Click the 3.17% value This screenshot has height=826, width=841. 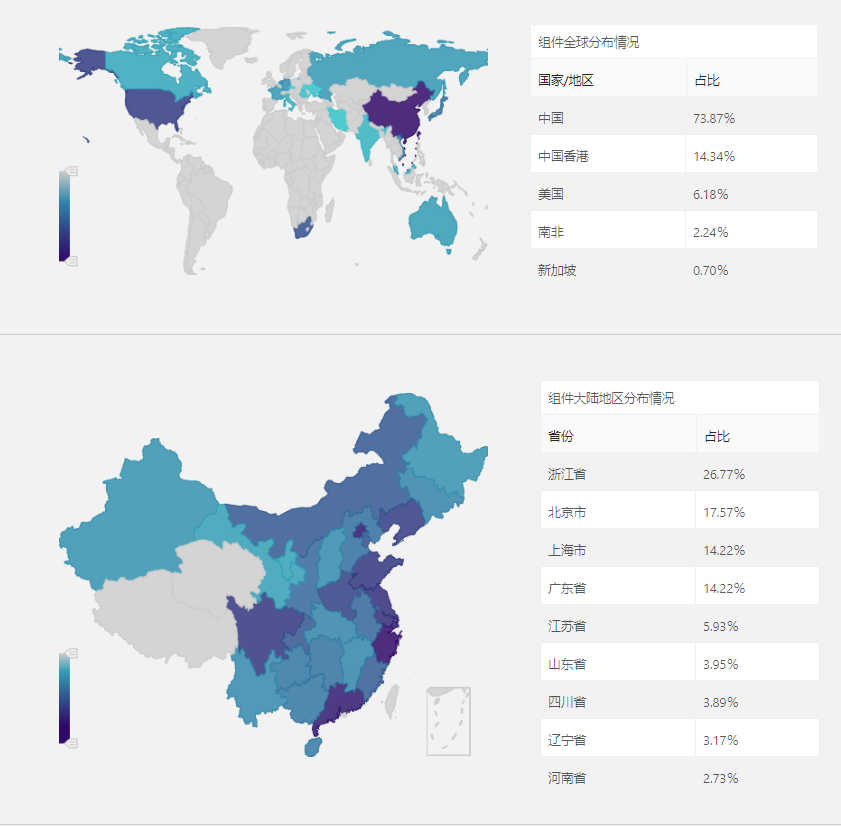point(721,741)
